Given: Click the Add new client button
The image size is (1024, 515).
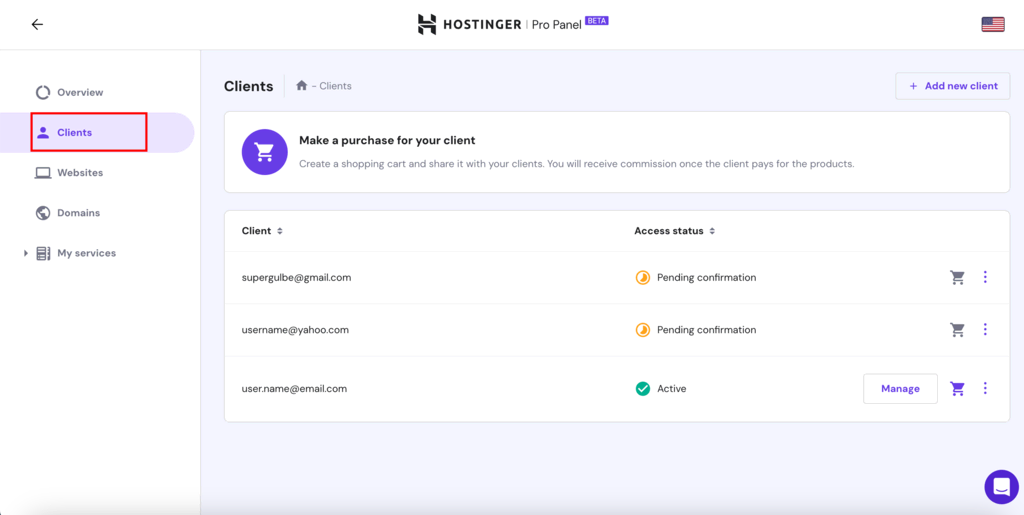Looking at the screenshot, I should (x=952, y=86).
